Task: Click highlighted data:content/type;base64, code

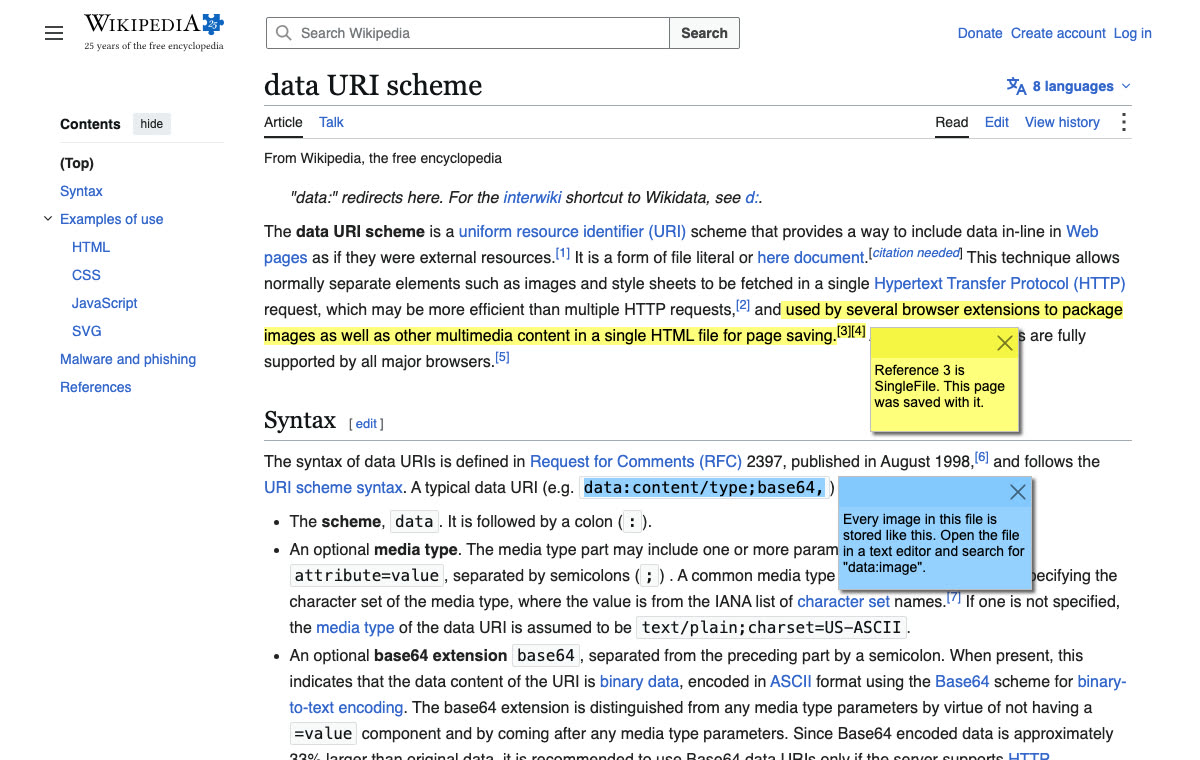Action: click(x=704, y=488)
